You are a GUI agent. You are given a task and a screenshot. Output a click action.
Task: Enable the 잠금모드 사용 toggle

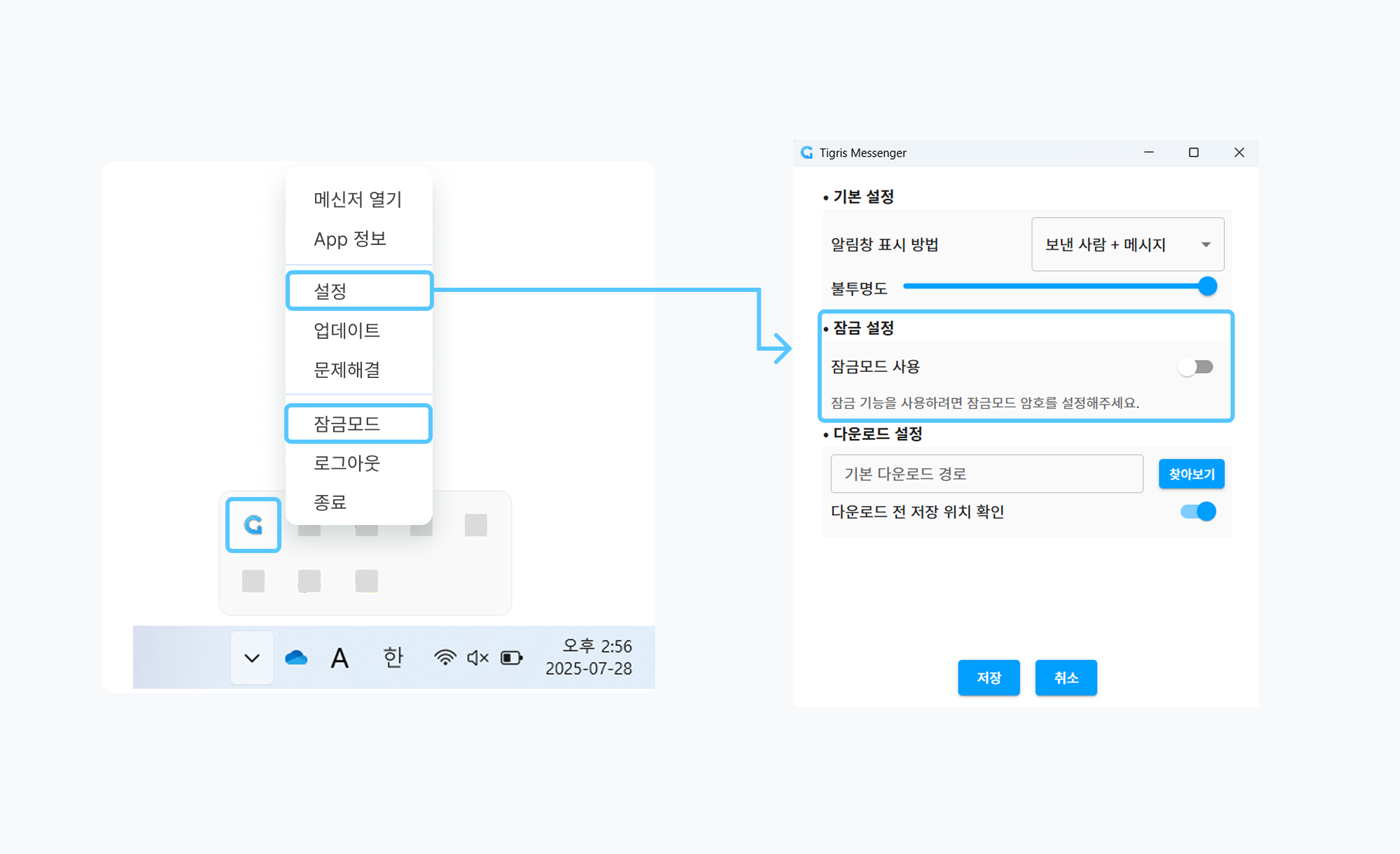click(x=1196, y=367)
